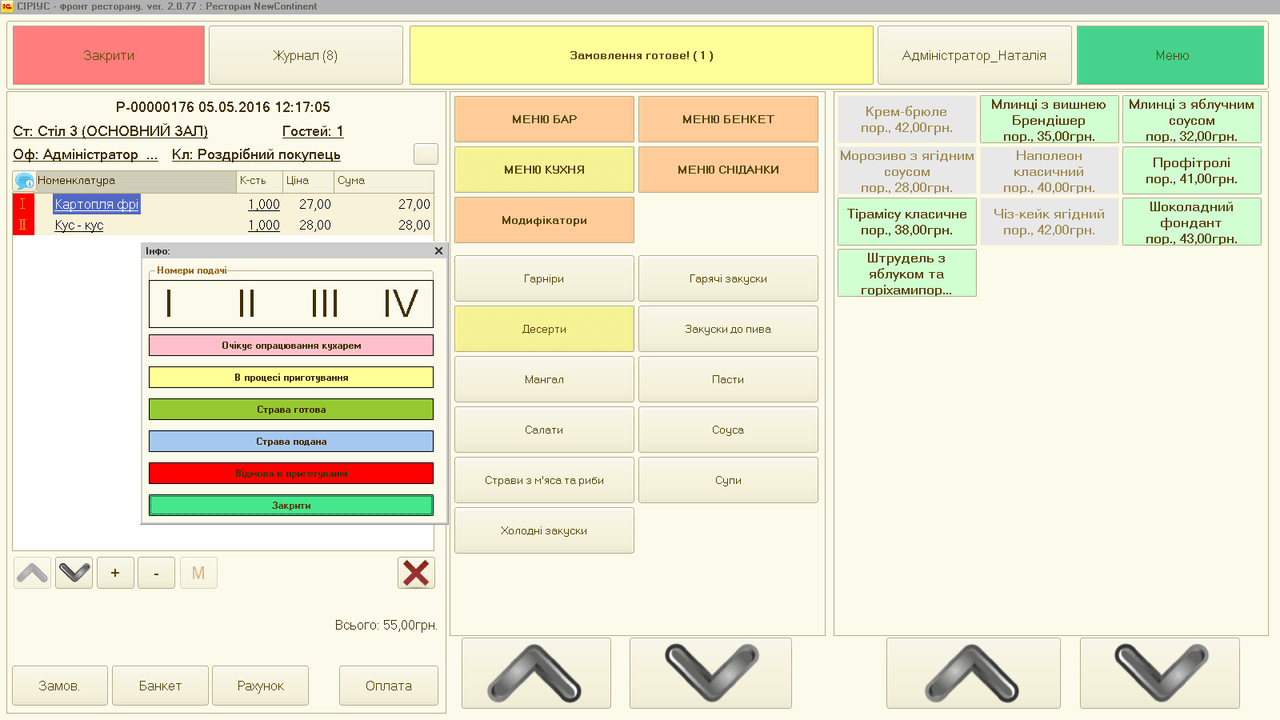Viewport: 1280px width, 720px height.
Task: Move order selection down with dark arrow
Action: tap(74, 573)
